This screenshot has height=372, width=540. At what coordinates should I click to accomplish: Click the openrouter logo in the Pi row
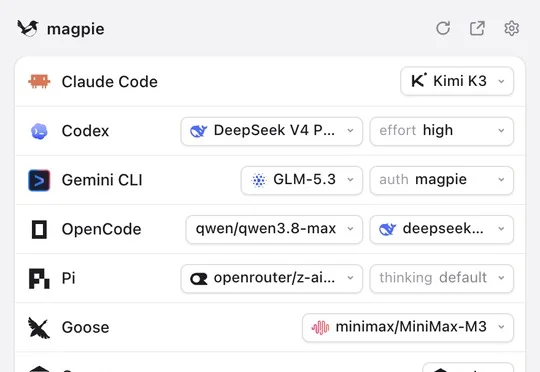click(x=199, y=279)
